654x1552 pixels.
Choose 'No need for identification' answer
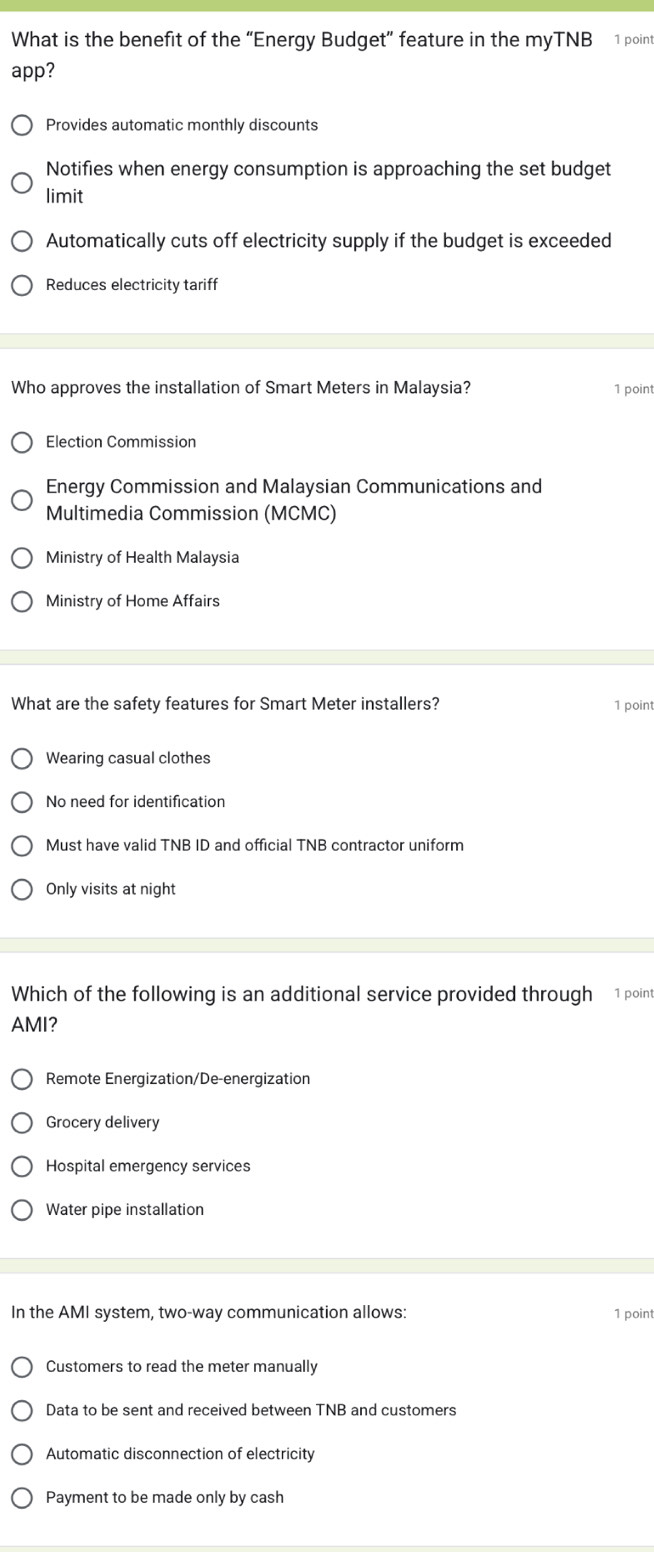[21, 802]
